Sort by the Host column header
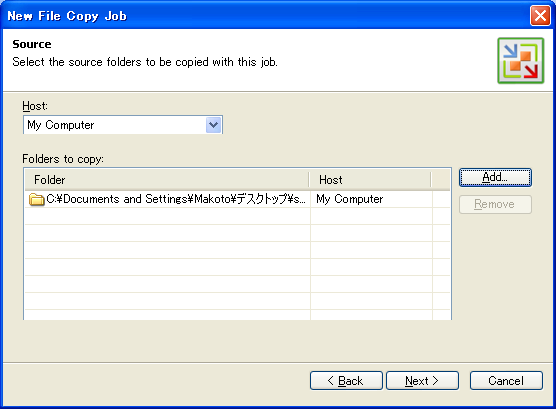Image resolution: width=556 pixels, height=409 pixels. click(370, 180)
